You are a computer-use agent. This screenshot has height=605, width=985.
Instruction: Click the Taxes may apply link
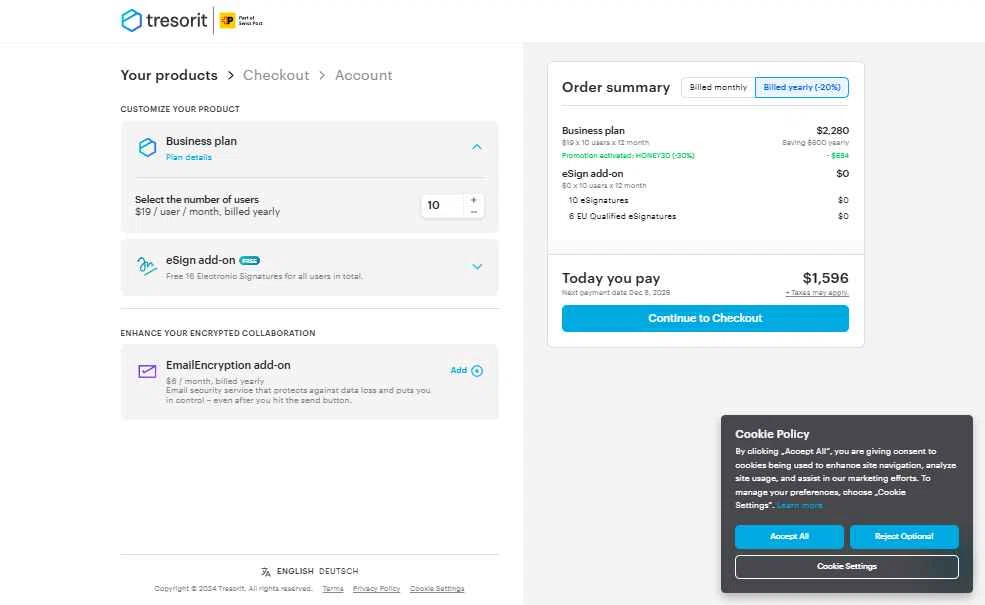click(817, 293)
